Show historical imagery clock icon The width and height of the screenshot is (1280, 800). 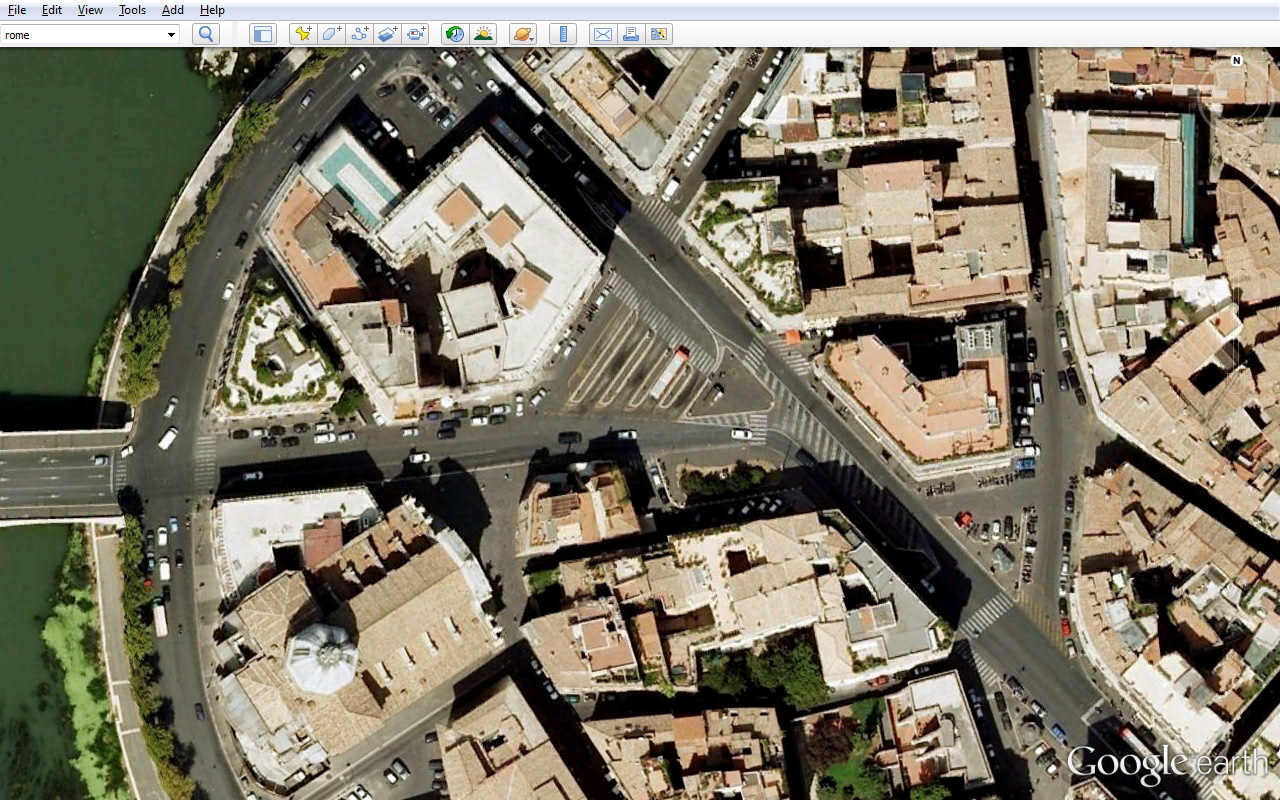click(455, 34)
